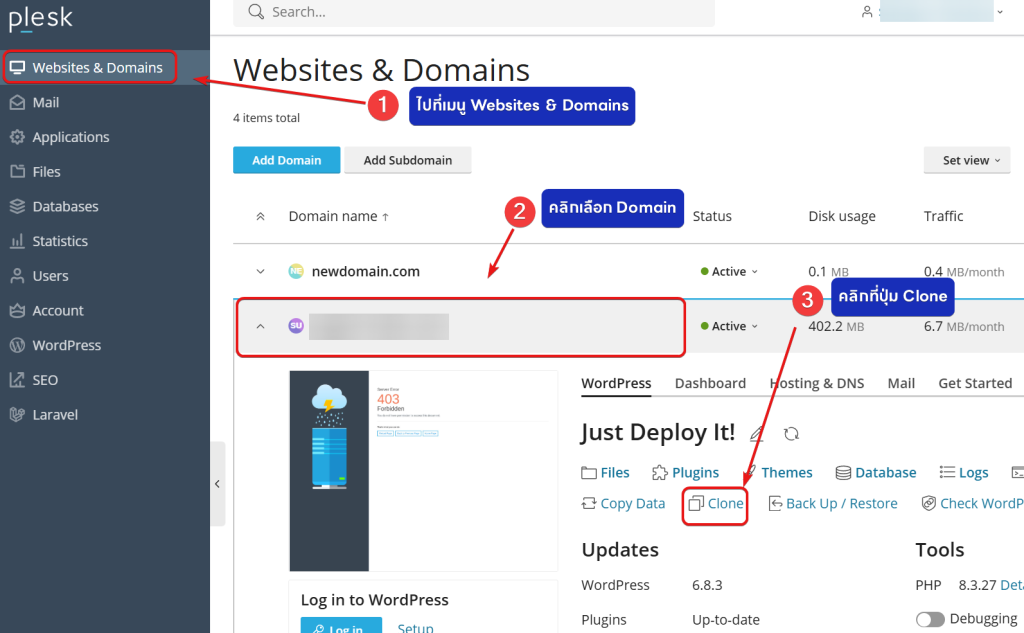Screen dimensions: 1024x633
Task: Open Statistics in the sidebar
Action: (60, 241)
